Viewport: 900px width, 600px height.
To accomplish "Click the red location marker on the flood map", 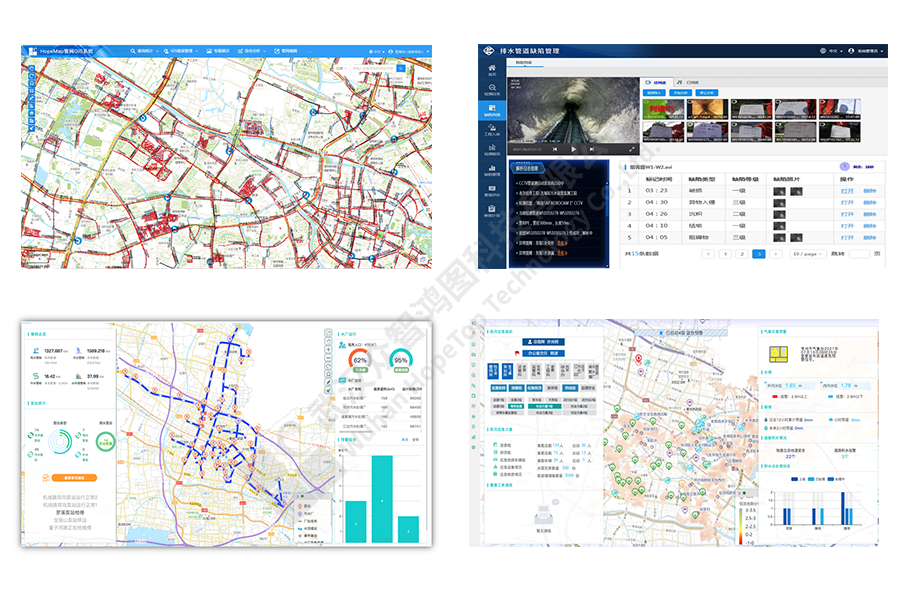I will (638, 359).
